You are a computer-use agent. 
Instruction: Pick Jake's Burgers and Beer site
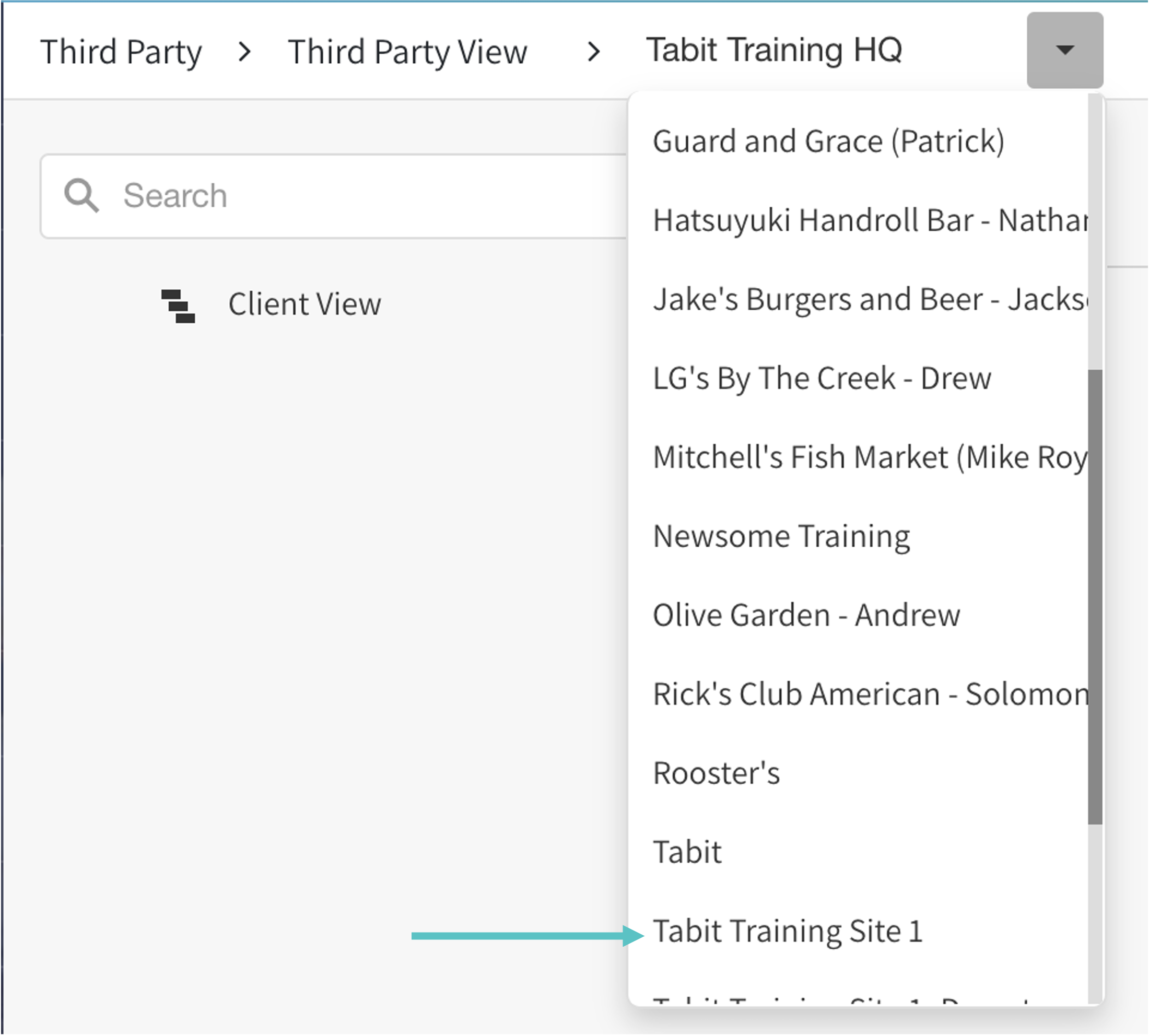tap(870, 299)
